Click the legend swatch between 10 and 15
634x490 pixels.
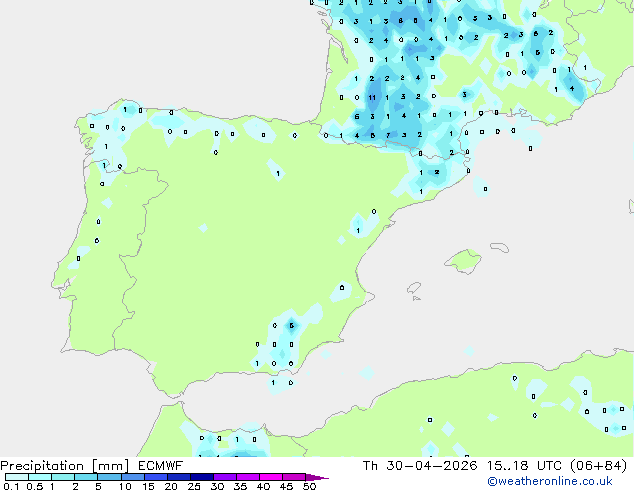[133, 477]
